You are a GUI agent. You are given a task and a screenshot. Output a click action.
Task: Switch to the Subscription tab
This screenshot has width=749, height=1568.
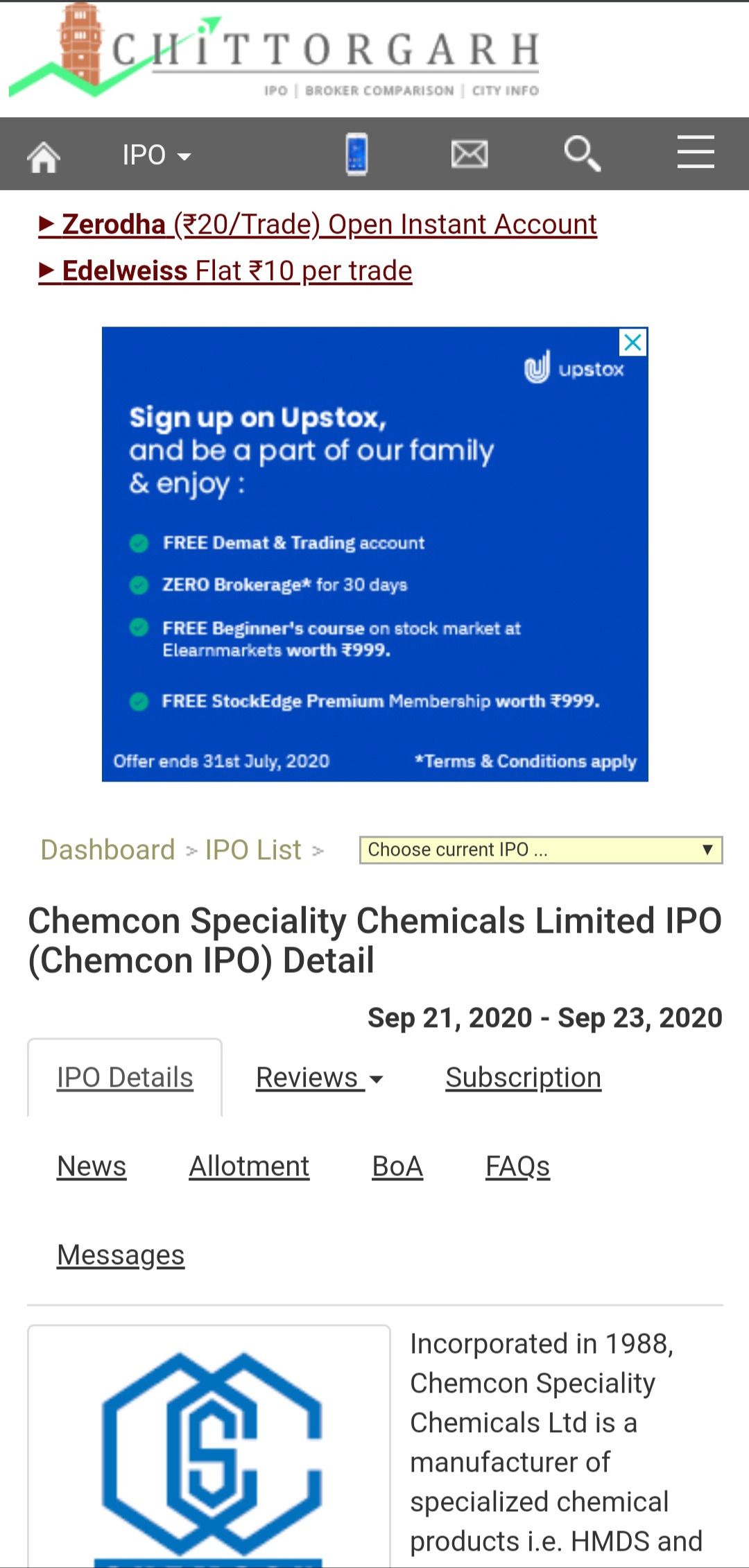[523, 1078]
